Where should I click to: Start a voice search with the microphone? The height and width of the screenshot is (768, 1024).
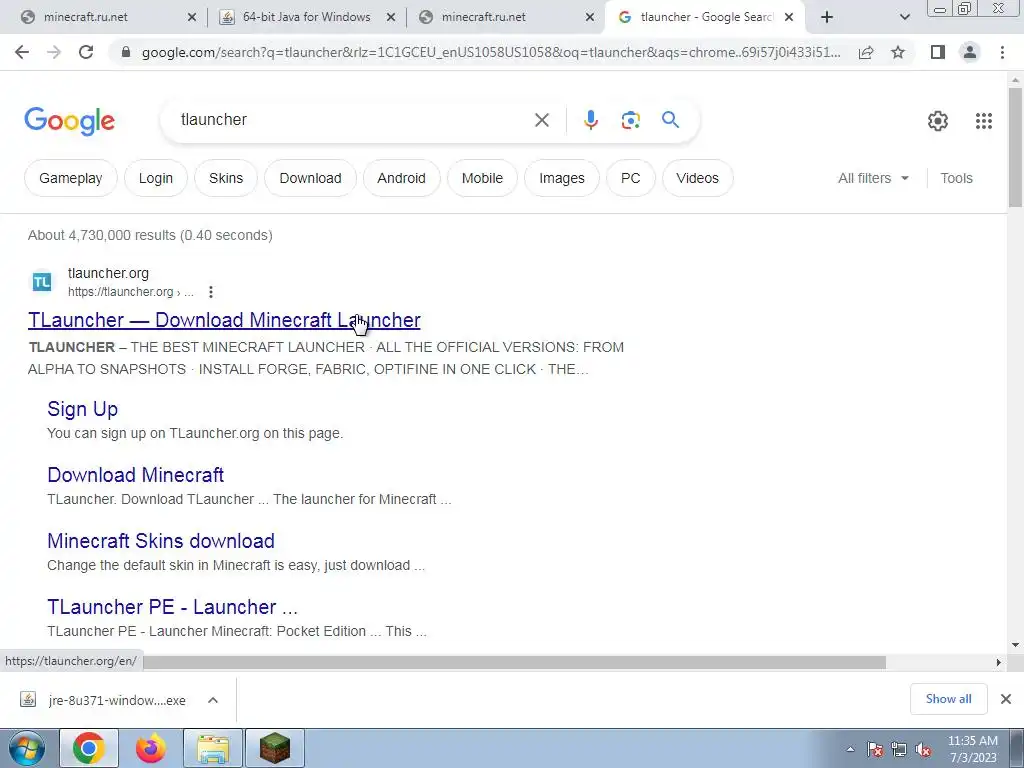click(590, 120)
